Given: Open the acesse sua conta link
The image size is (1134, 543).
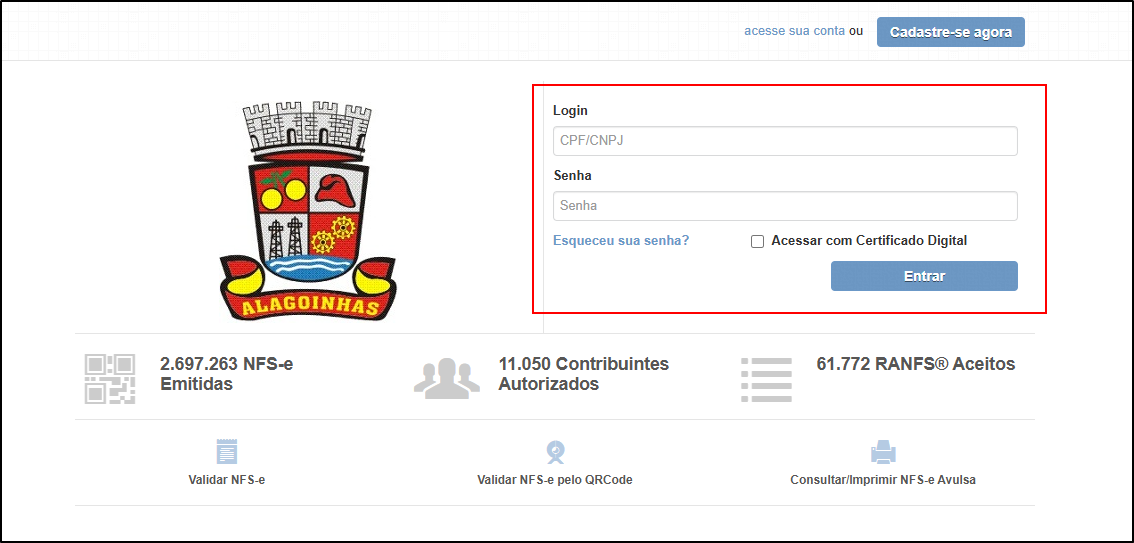Looking at the screenshot, I should pos(794,32).
